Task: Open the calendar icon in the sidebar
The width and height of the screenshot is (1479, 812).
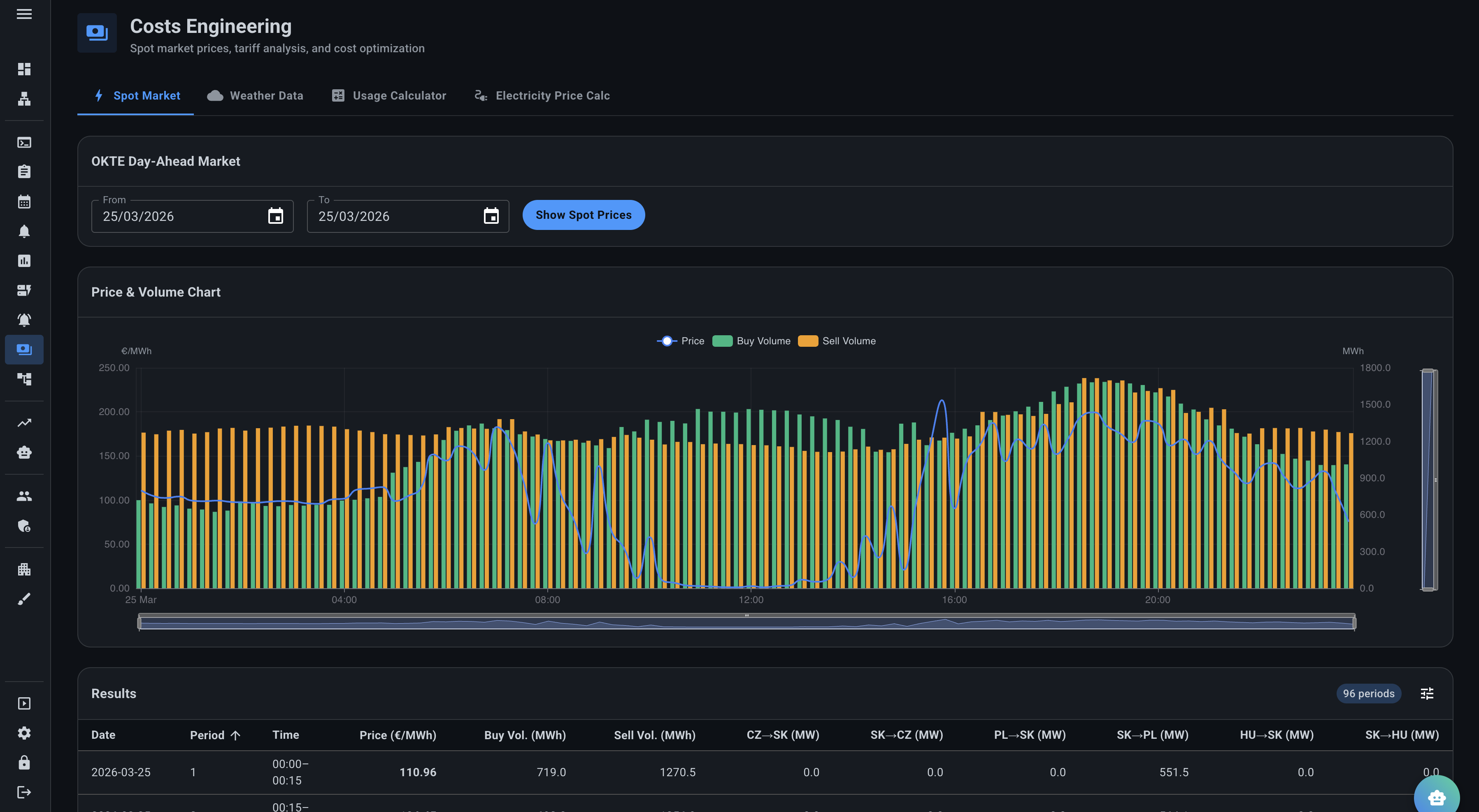Action: pos(24,202)
